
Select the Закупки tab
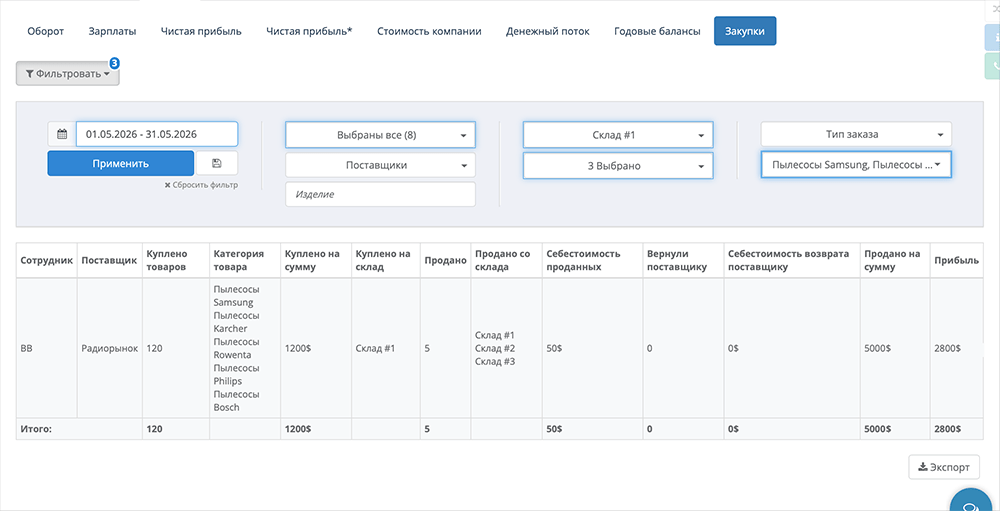click(745, 31)
